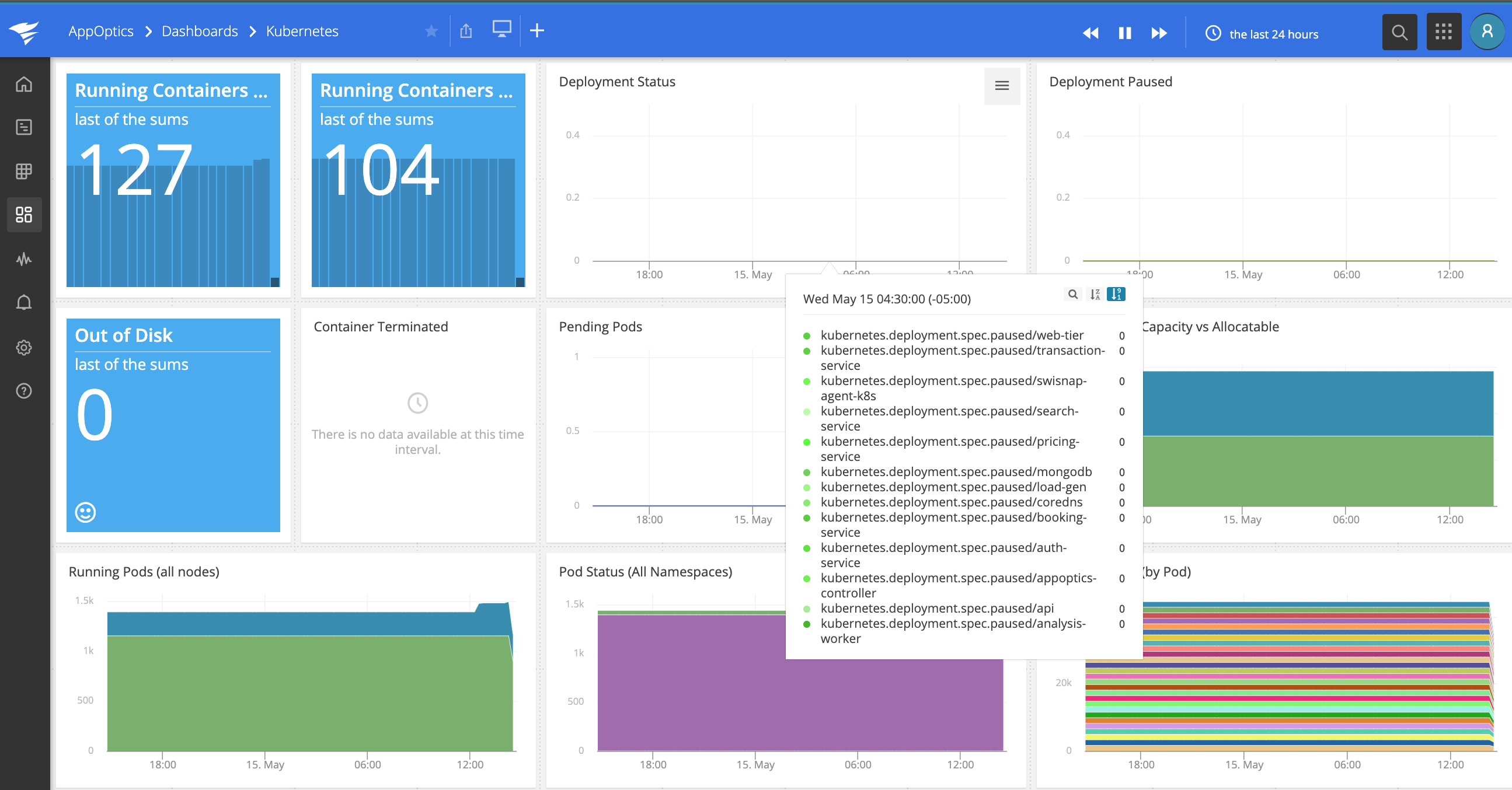Screen dimensions: 1512x790
Task: Pause the dashboard auto-refresh
Action: click(1124, 33)
